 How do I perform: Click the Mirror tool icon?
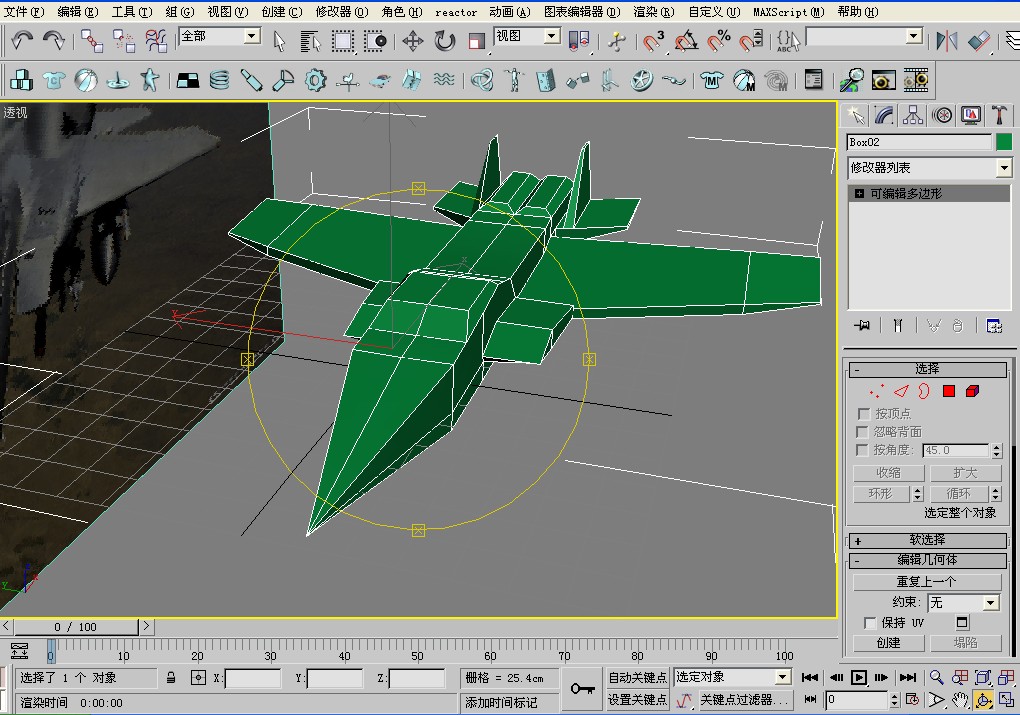pyautogui.click(x=946, y=41)
